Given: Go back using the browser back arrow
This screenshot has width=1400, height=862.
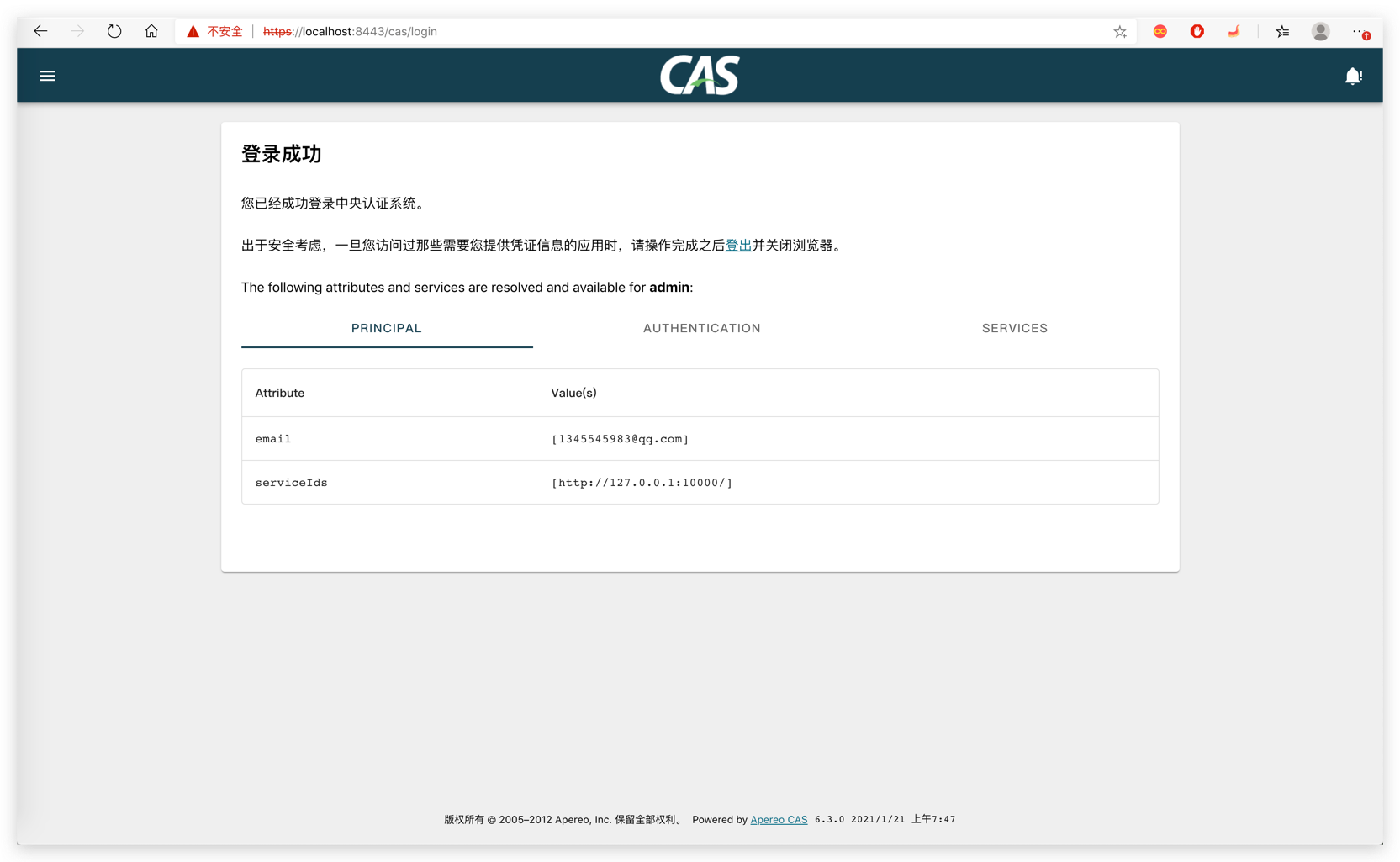Looking at the screenshot, I should 40,31.
